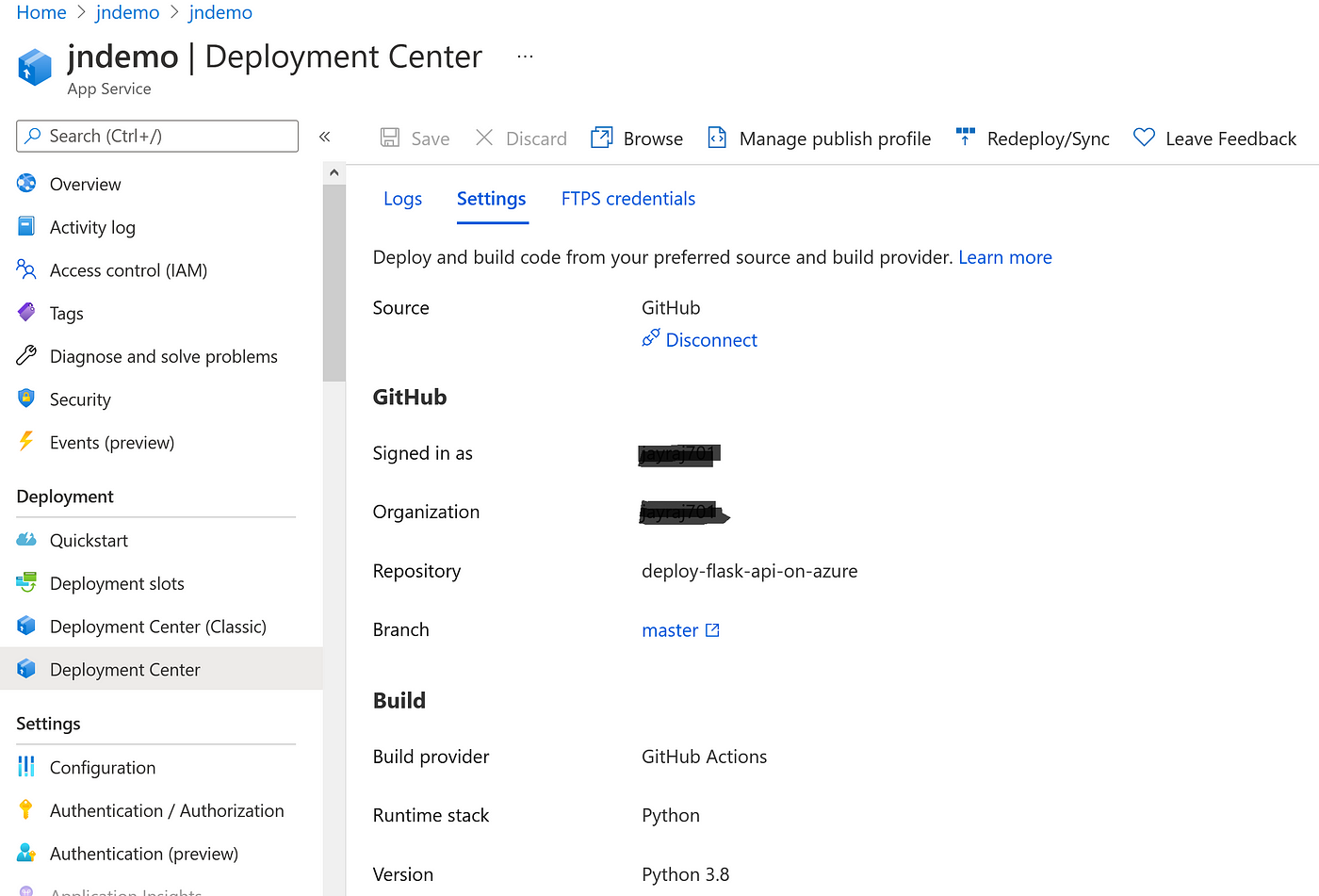Click the Save floppy disk icon
The image size is (1319, 896).
[389, 138]
